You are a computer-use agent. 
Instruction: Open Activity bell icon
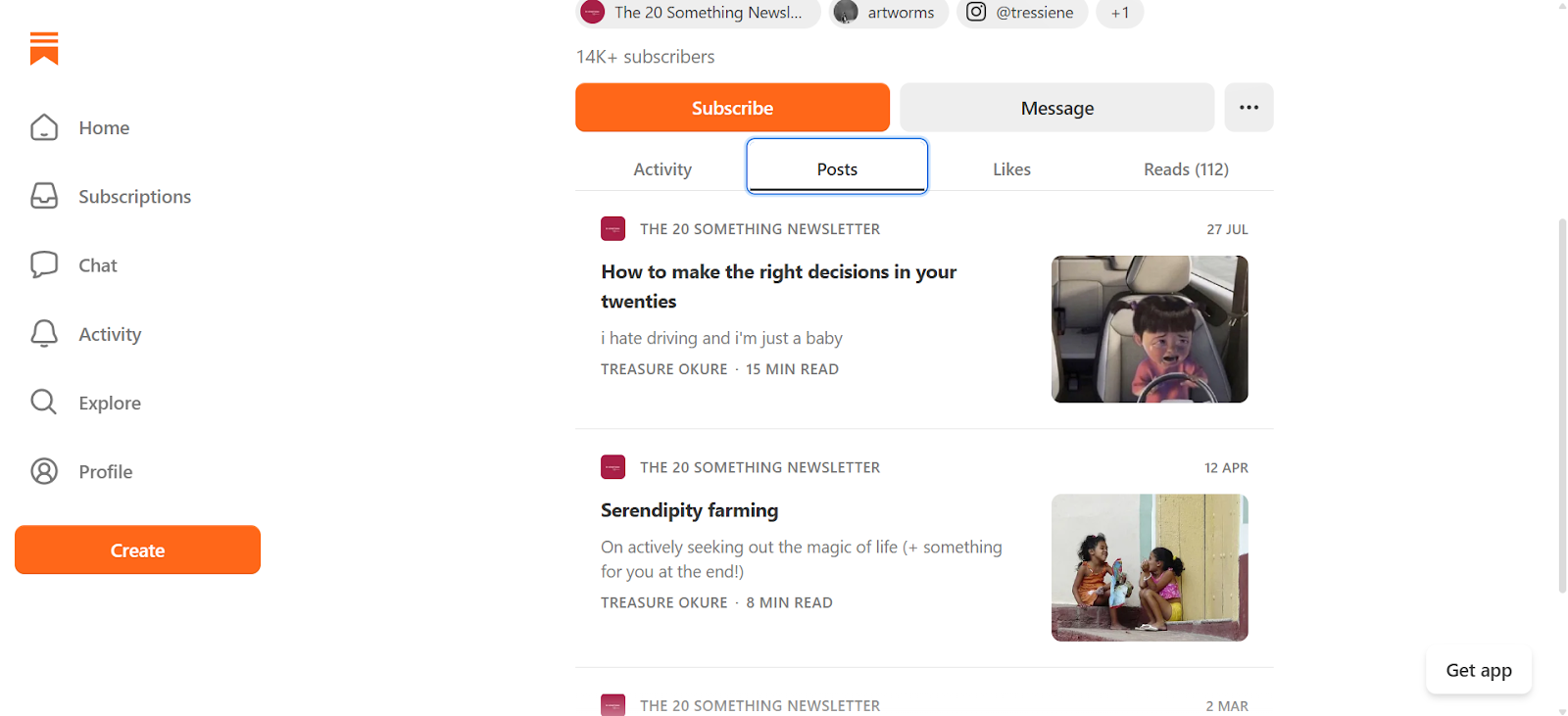coord(44,334)
